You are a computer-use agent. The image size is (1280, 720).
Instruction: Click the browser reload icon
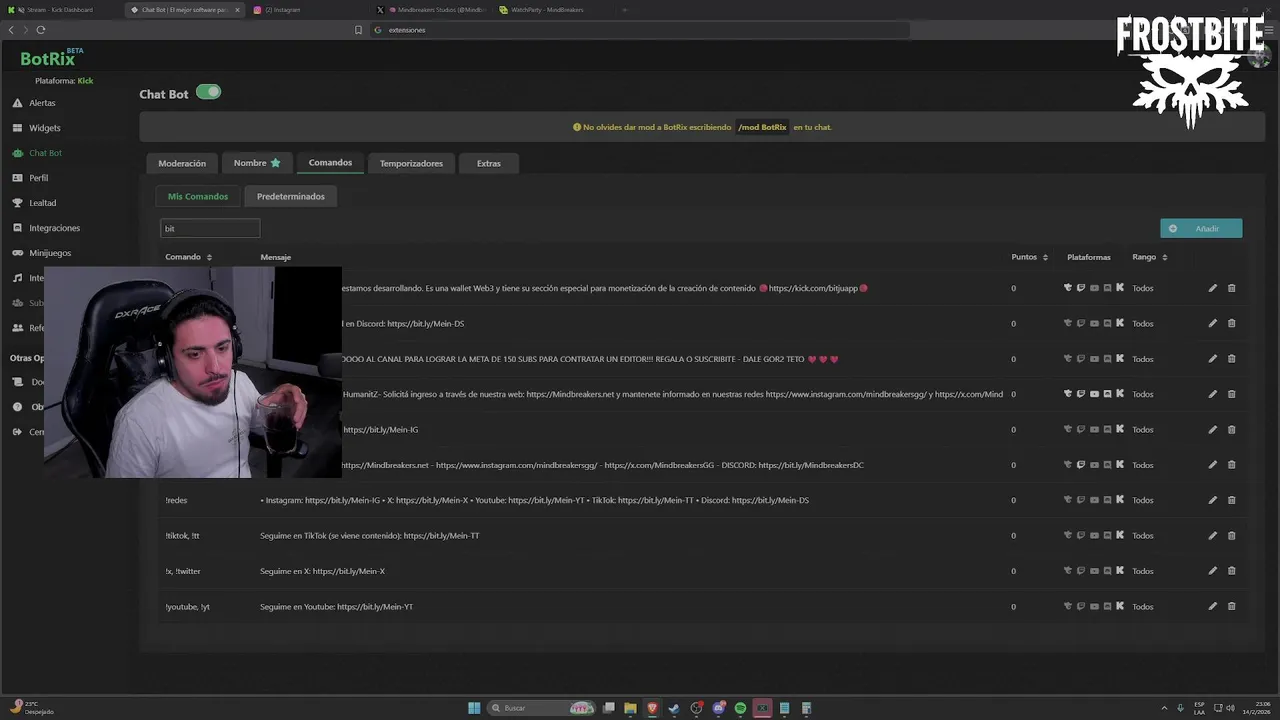[41, 30]
